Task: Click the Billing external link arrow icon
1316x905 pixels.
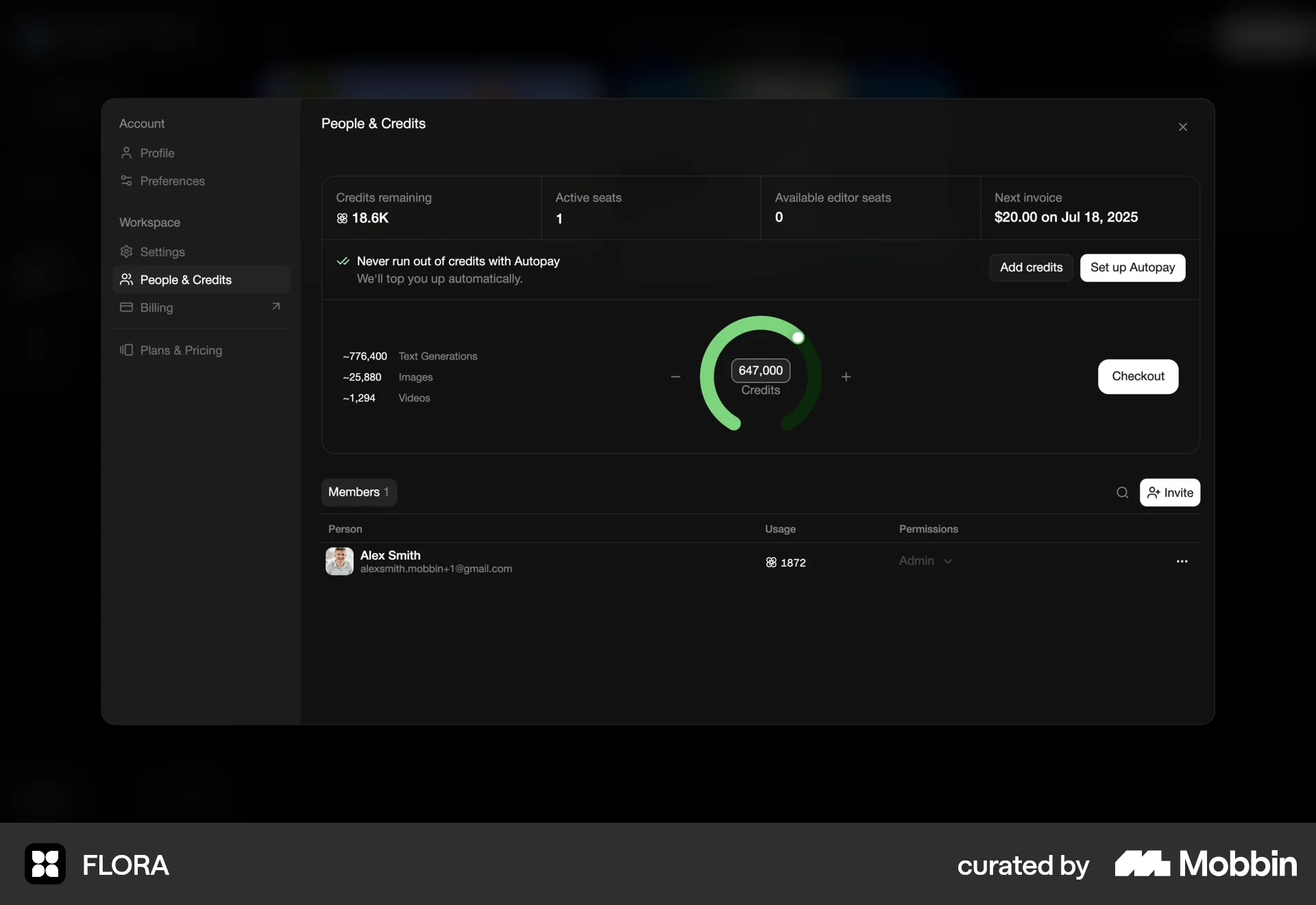Action: [276, 306]
